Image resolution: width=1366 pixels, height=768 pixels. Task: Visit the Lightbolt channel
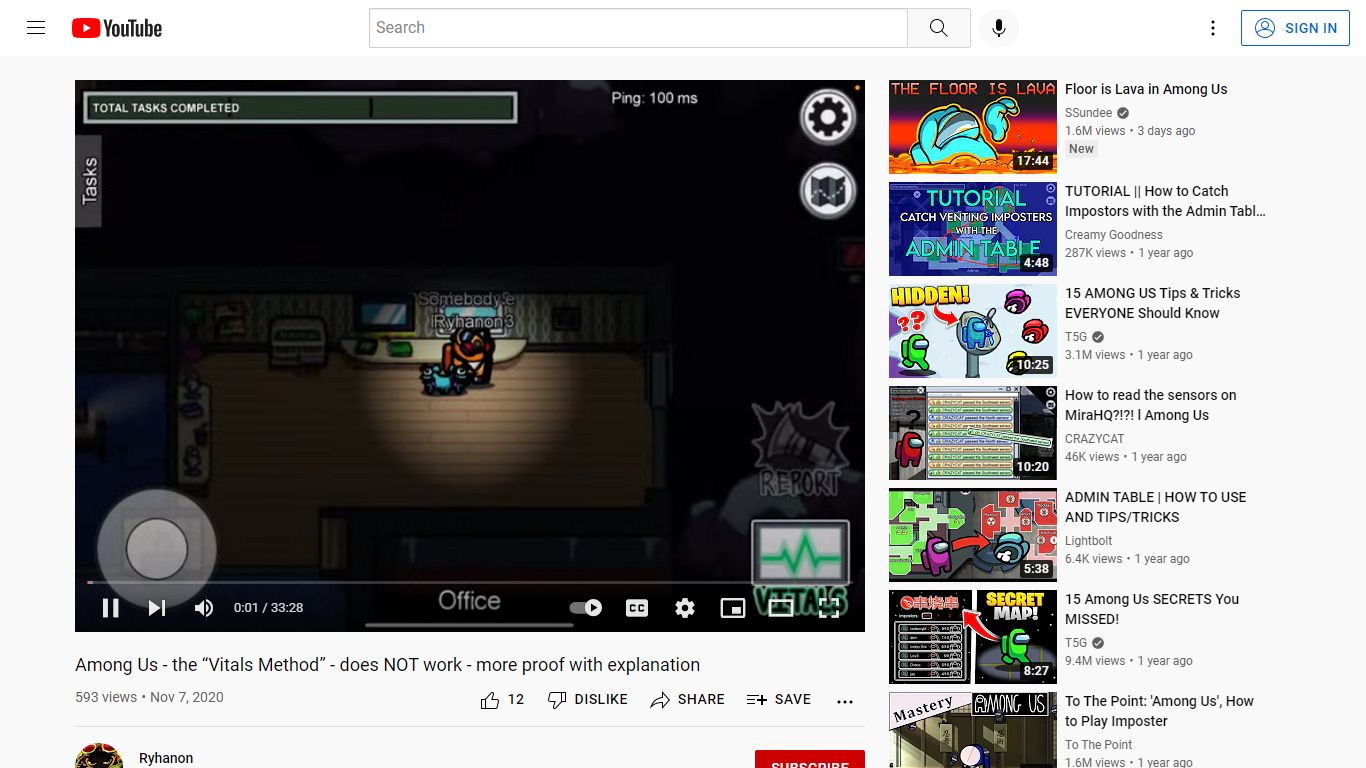(x=1089, y=541)
